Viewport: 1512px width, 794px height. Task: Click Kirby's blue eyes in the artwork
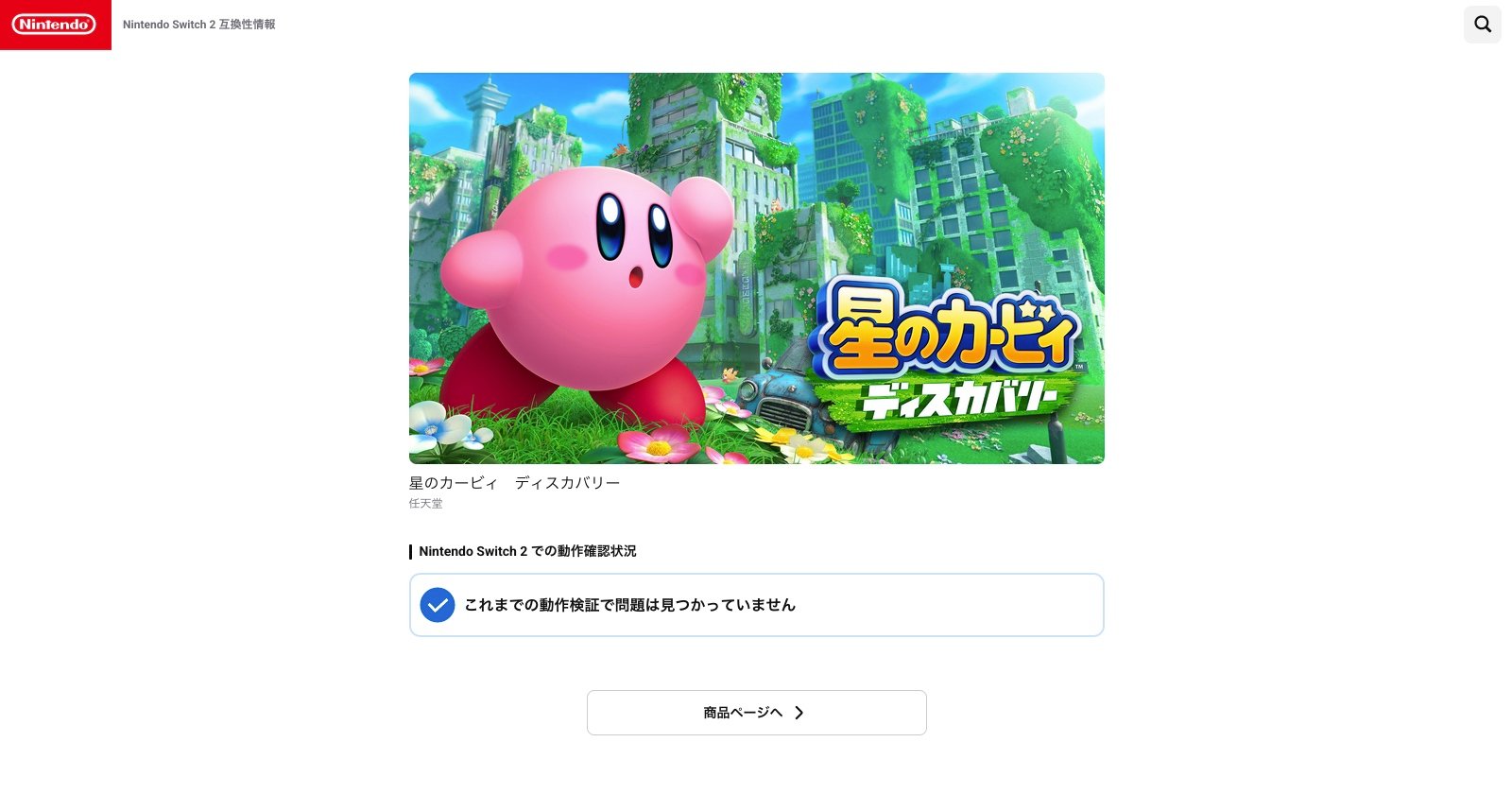click(x=634, y=230)
